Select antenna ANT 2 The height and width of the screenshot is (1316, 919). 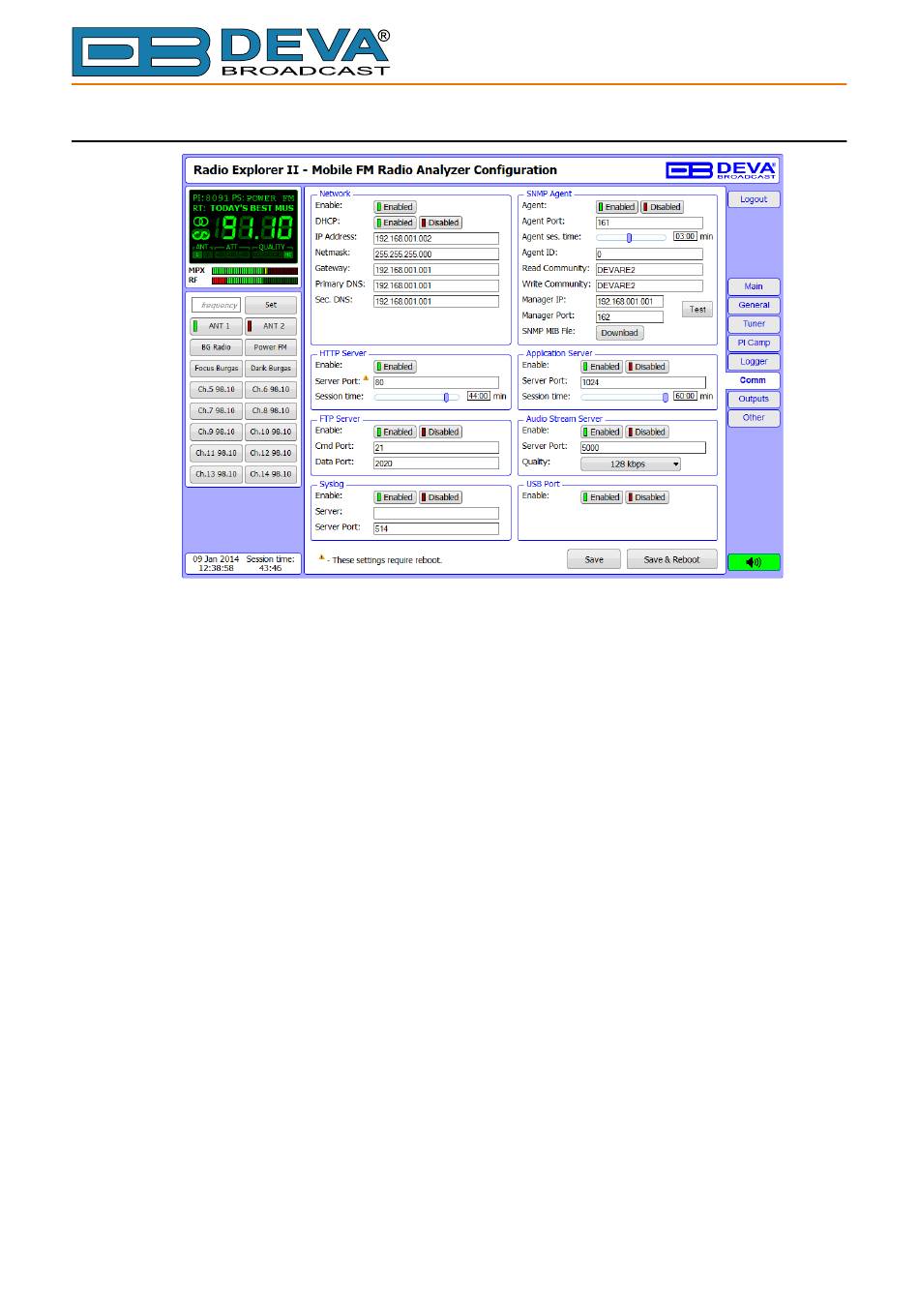[x=271, y=326]
